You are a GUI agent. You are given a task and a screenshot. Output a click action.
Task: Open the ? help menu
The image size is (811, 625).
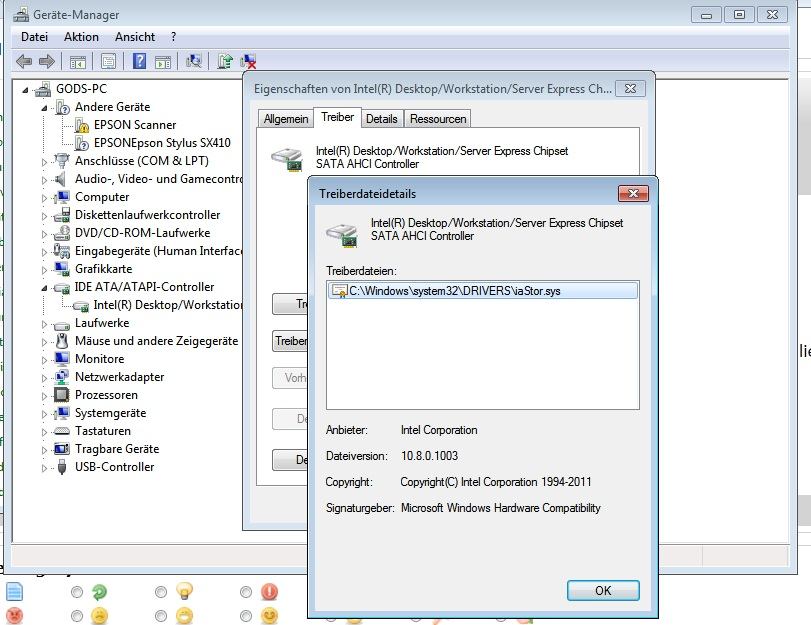(x=173, y=37)
